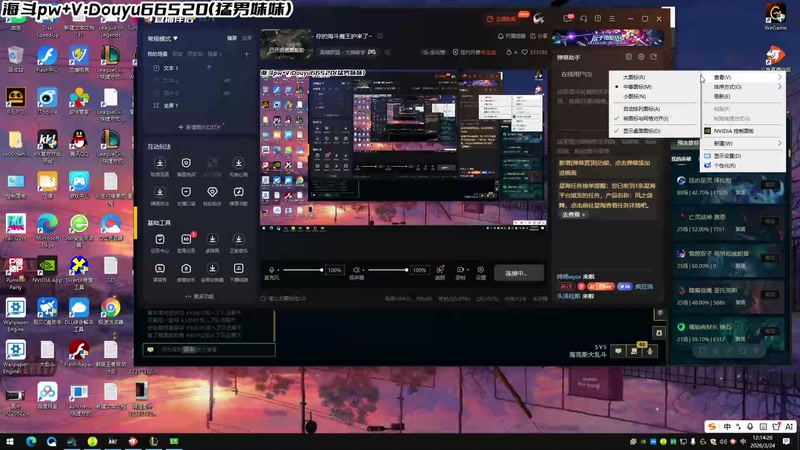Open 个性化(R) personalize
800x450 pixels.
(x=743, y=166)
